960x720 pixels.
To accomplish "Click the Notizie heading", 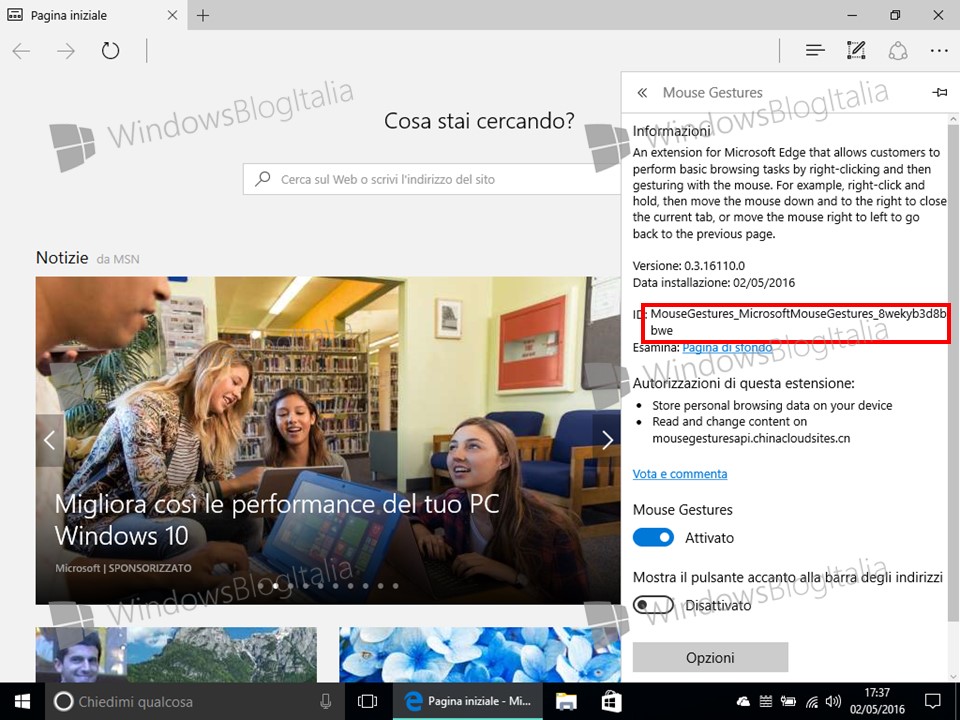I will [x=62, y=258].
